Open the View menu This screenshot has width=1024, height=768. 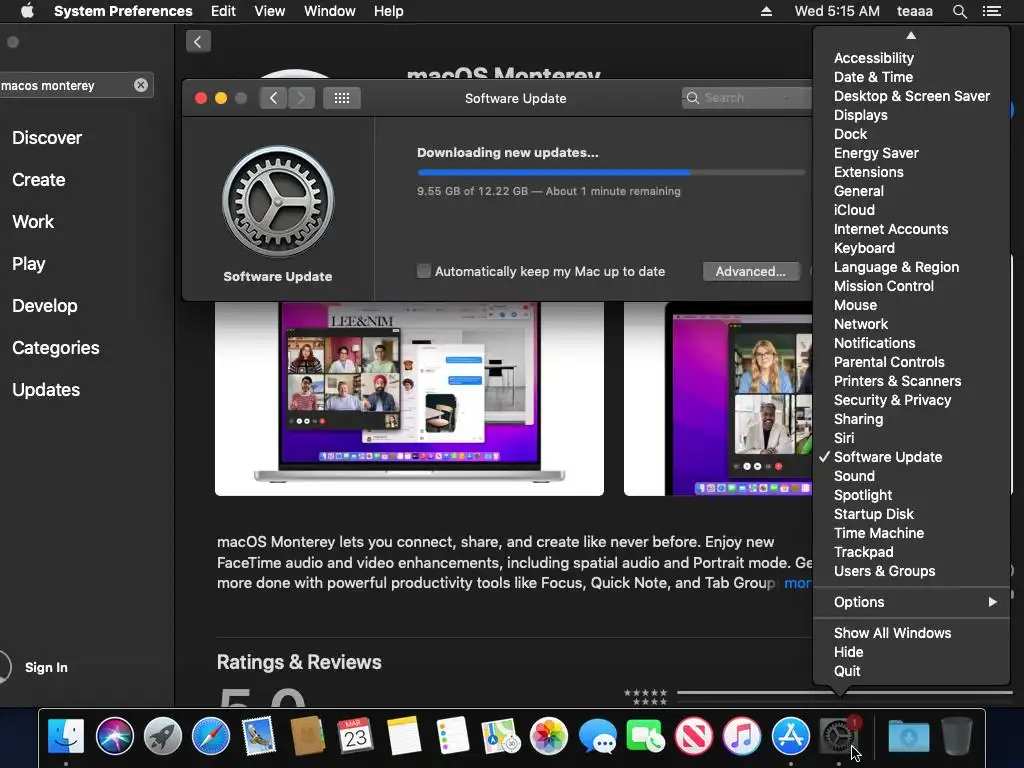[x=270, y=11]
